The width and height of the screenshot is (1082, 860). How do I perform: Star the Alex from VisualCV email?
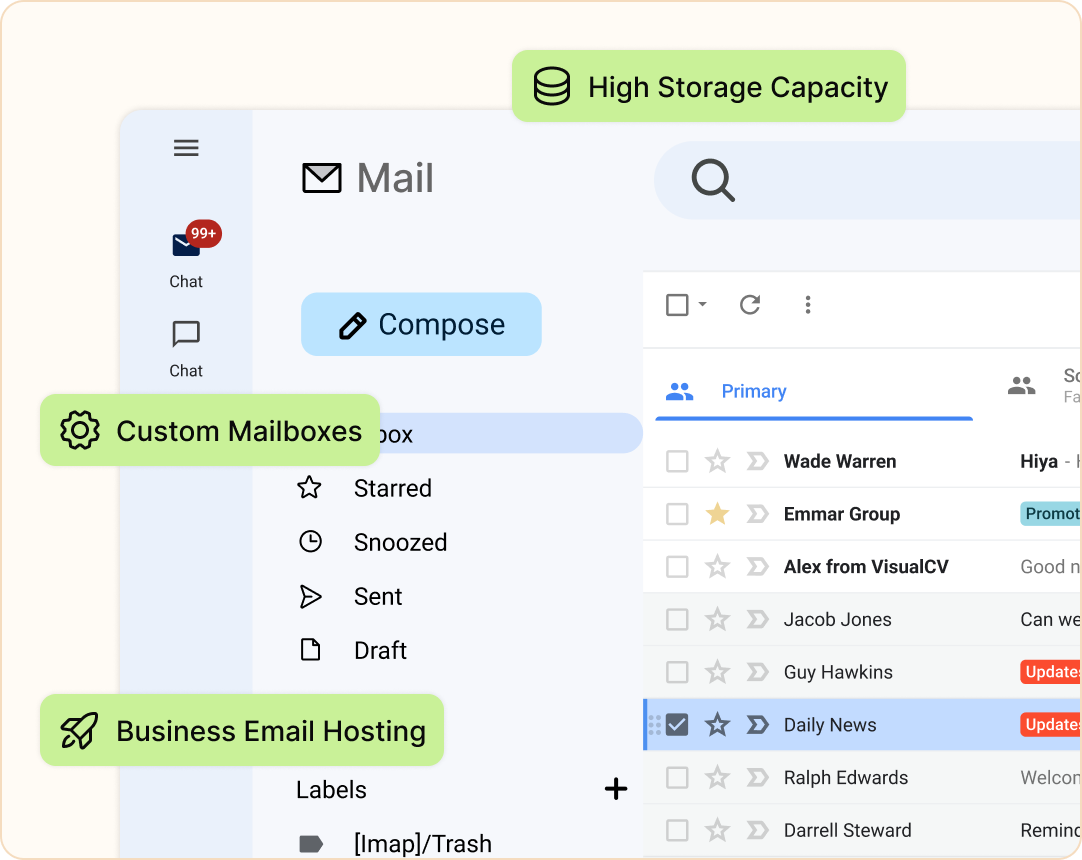718,567
